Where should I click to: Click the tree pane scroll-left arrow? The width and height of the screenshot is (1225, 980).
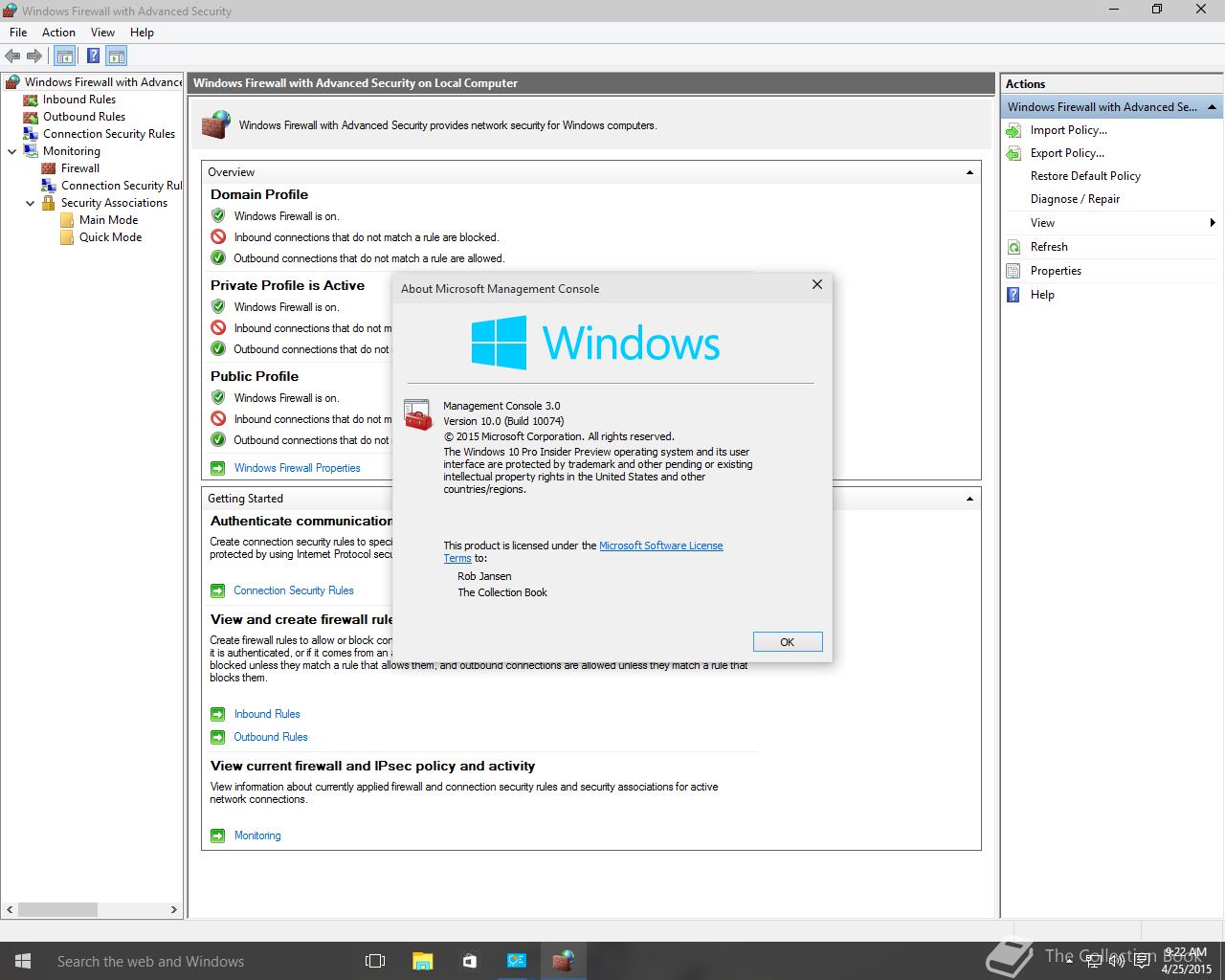click(10, 909)
